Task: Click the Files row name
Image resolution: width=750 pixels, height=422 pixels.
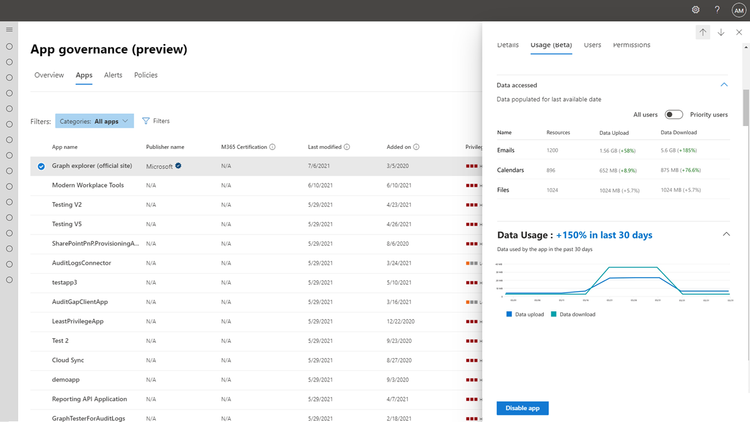Action: 503,190
